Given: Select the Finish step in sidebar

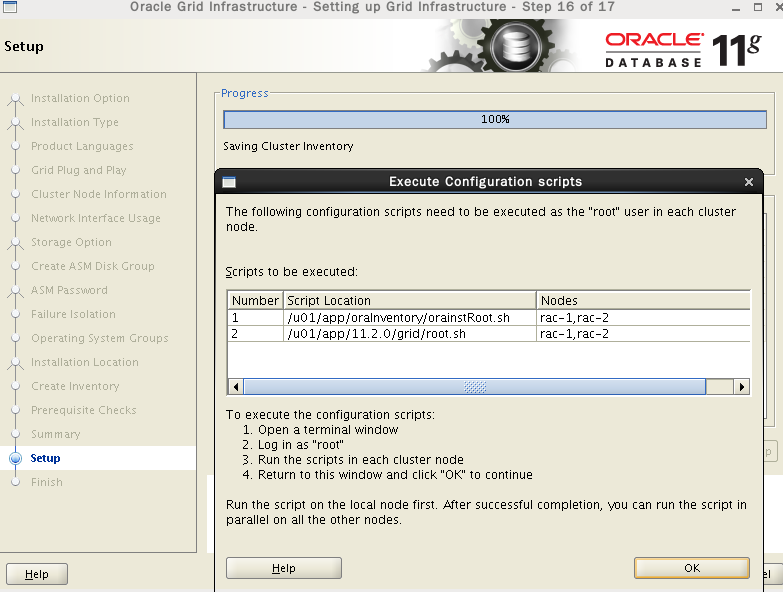Looking at the screenshot, I should tap(46, 482).
